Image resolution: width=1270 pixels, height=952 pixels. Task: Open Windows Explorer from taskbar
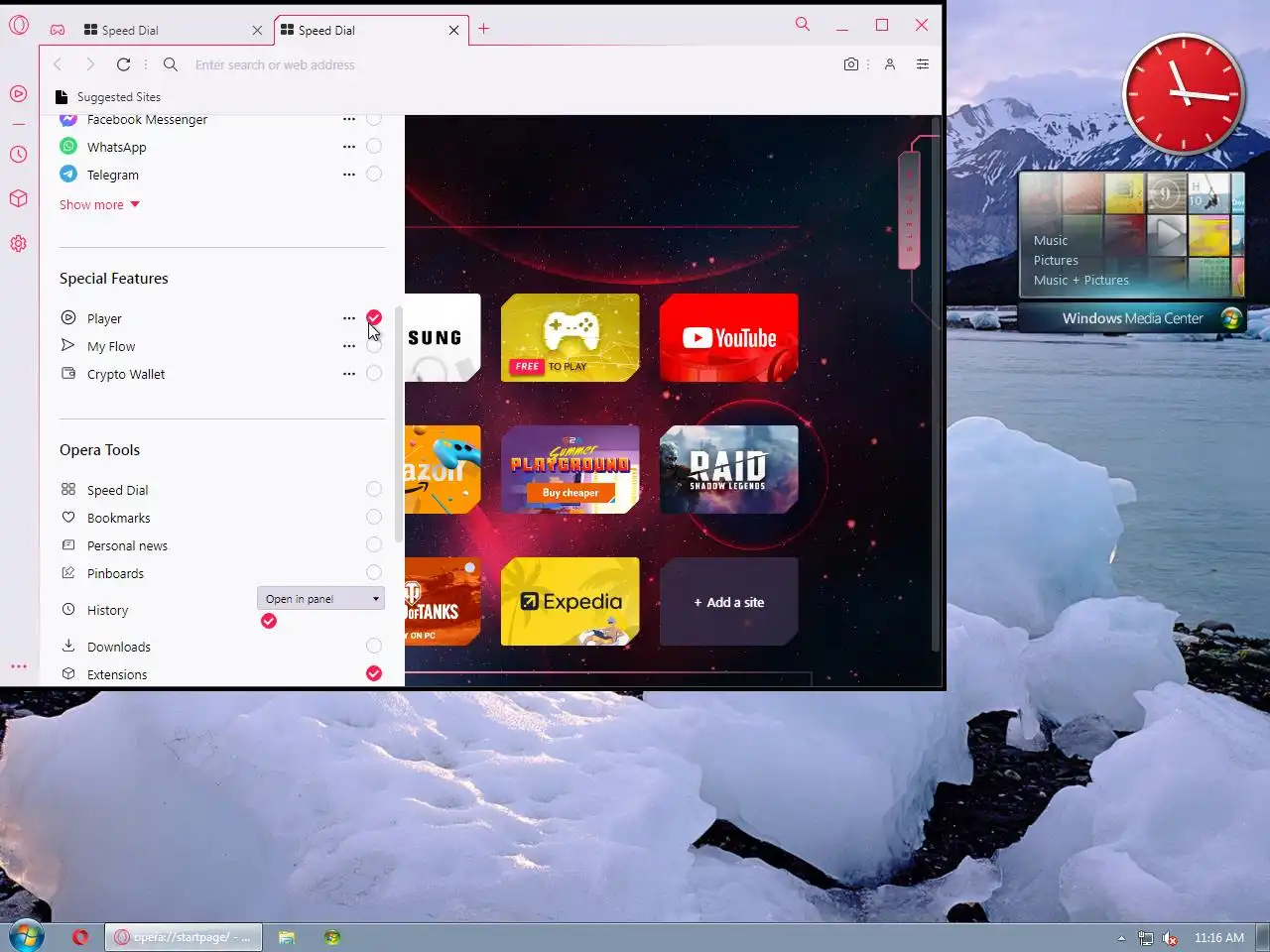[287, 936]
